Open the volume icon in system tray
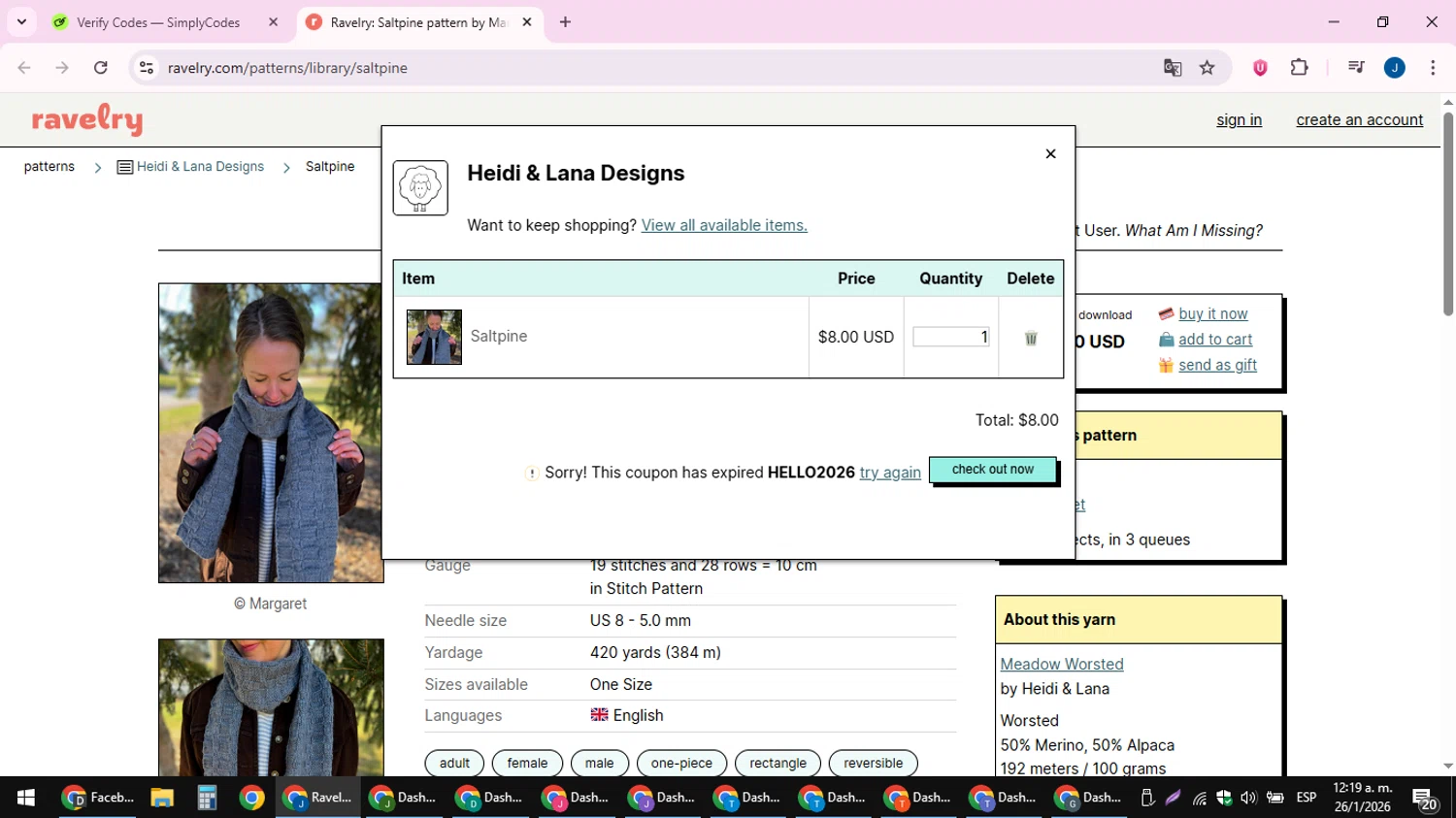The height and width of the screenshot is (818, 1456). click(x=1248, y=798)
